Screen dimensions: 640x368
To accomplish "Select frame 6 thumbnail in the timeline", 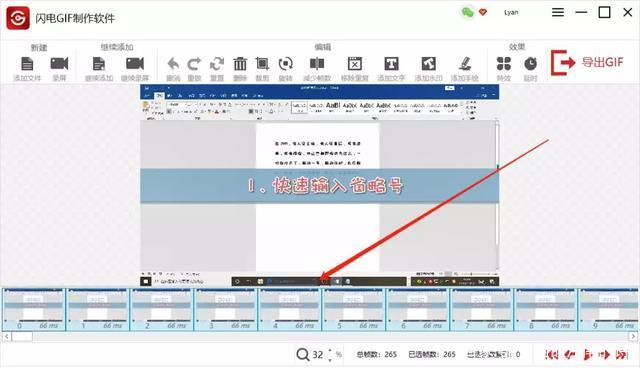I will [418, 310].
